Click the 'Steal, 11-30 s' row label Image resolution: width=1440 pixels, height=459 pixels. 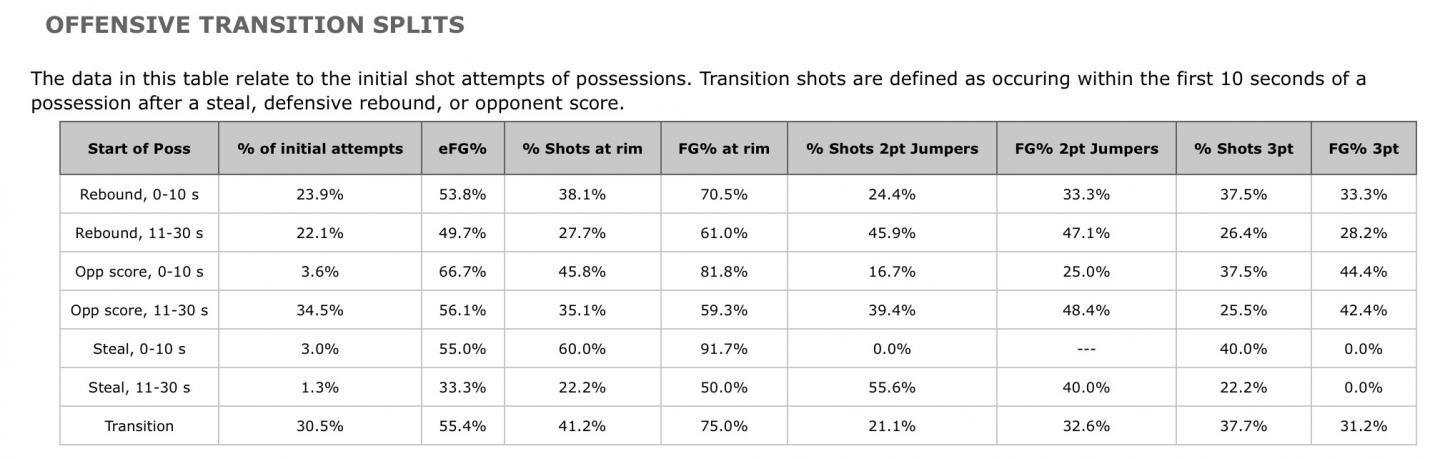coord(139,387)
